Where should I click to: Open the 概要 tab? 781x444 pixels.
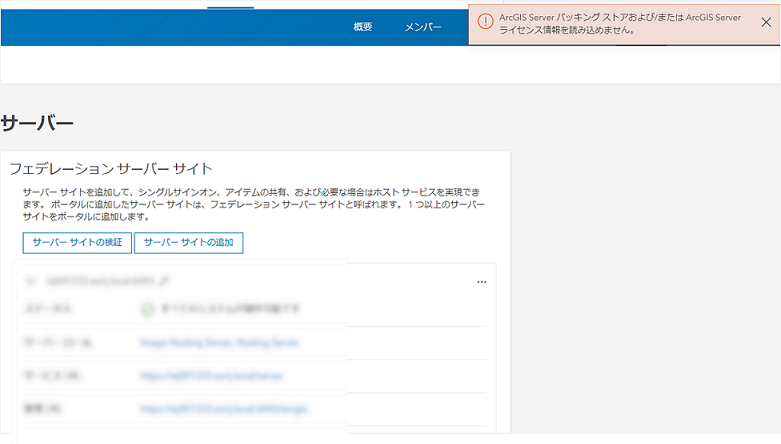pos(363,27)
